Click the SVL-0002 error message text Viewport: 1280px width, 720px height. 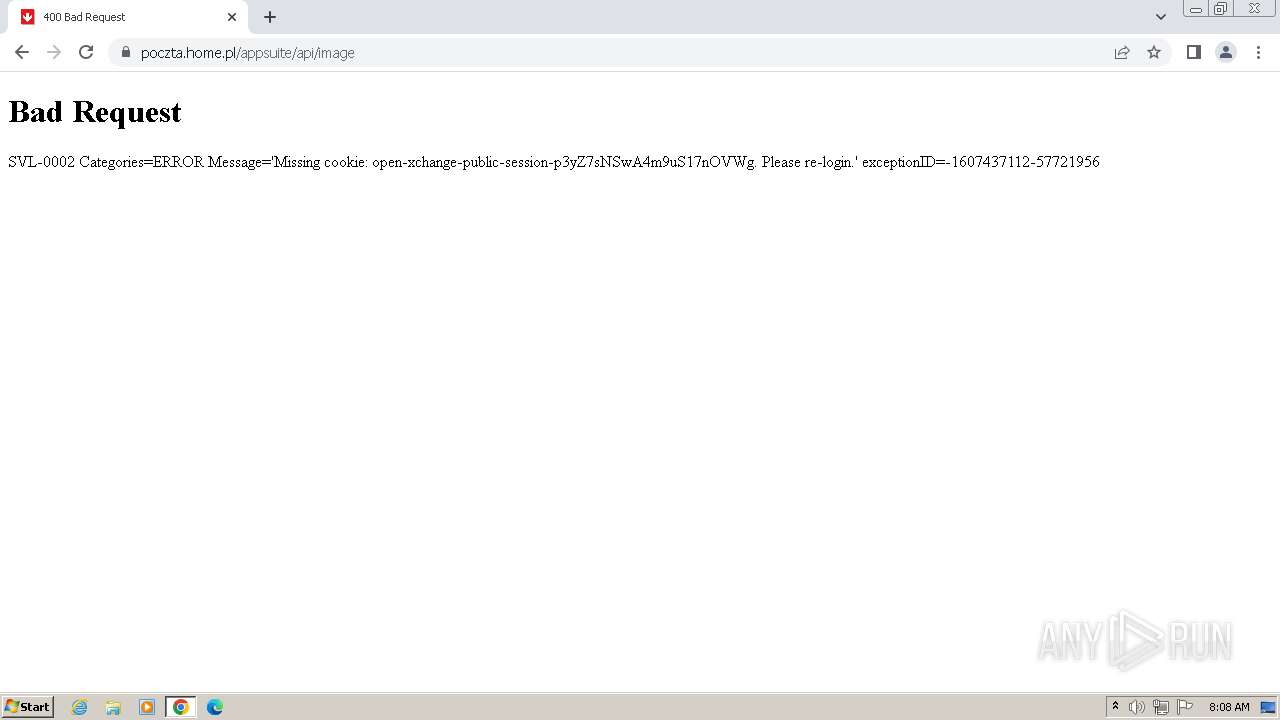pos(554,162)
